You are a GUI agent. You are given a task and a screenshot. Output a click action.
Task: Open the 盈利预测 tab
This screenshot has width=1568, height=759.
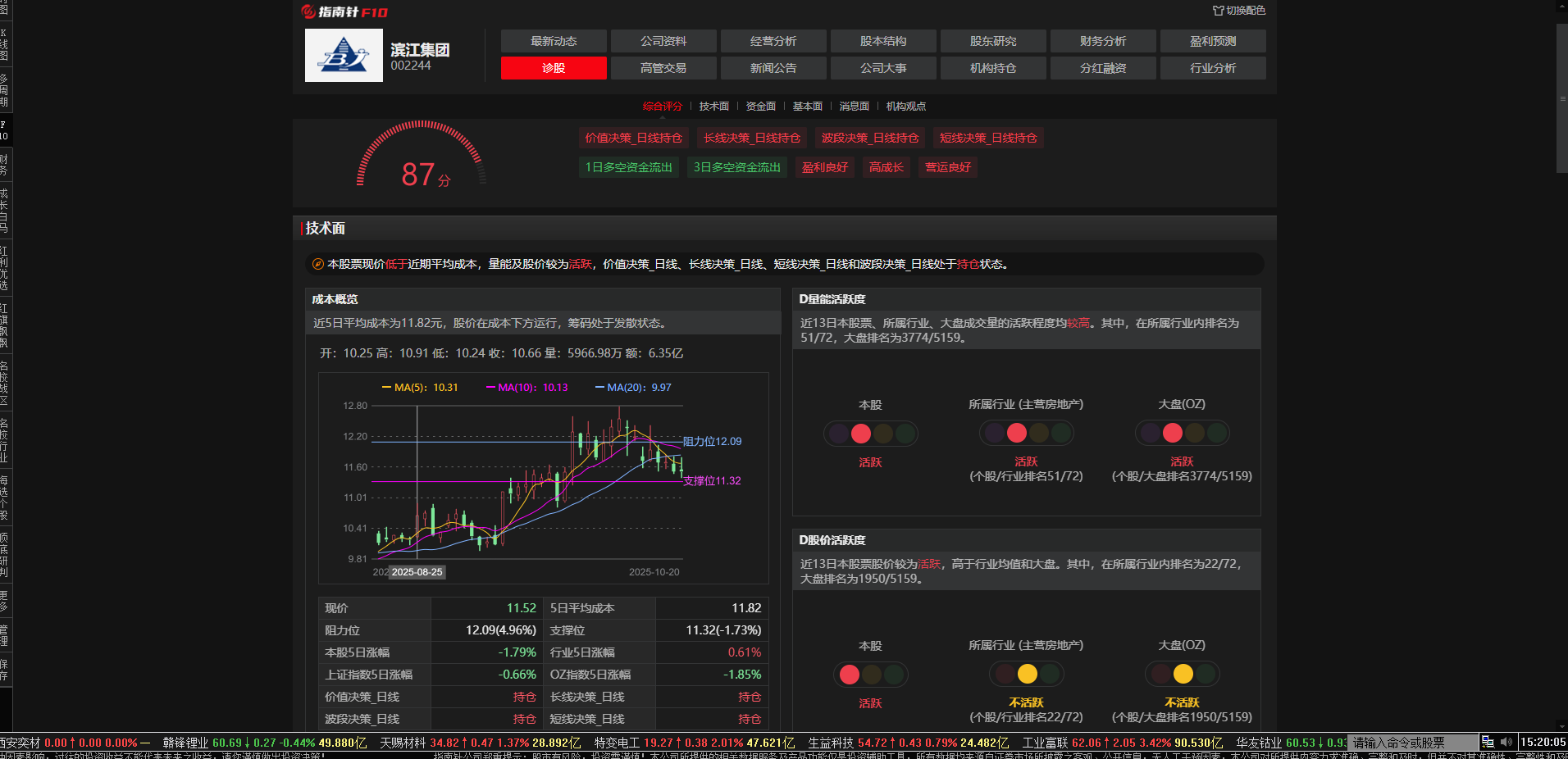(1213, 41)
